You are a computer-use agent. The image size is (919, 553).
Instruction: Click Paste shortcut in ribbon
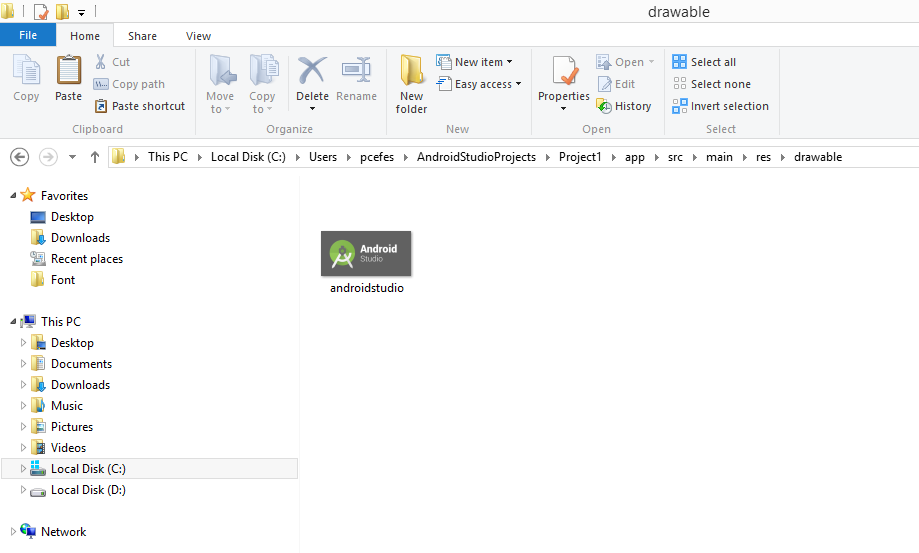pyautogui.click(x=139, y=106)
